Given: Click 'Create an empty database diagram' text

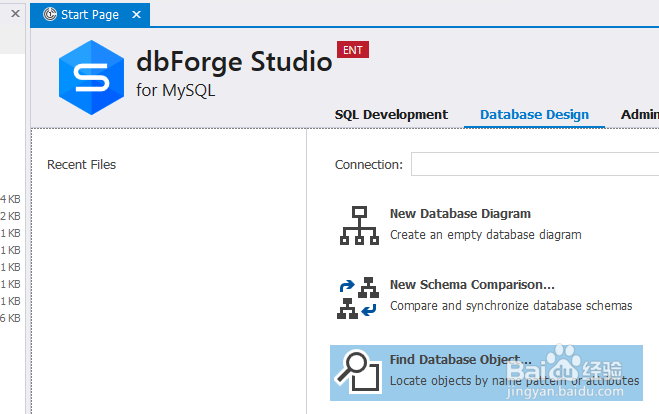Looking at the screenshot, I should coord(485,235).
